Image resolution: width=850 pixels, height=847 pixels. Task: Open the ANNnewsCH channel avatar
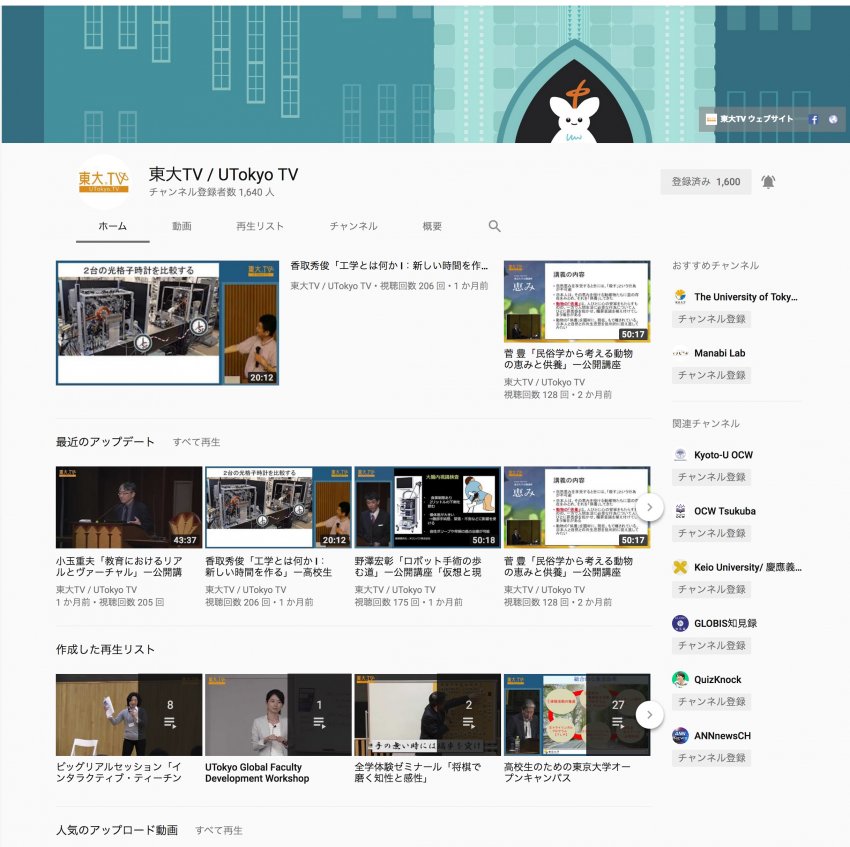coord(680,735)
